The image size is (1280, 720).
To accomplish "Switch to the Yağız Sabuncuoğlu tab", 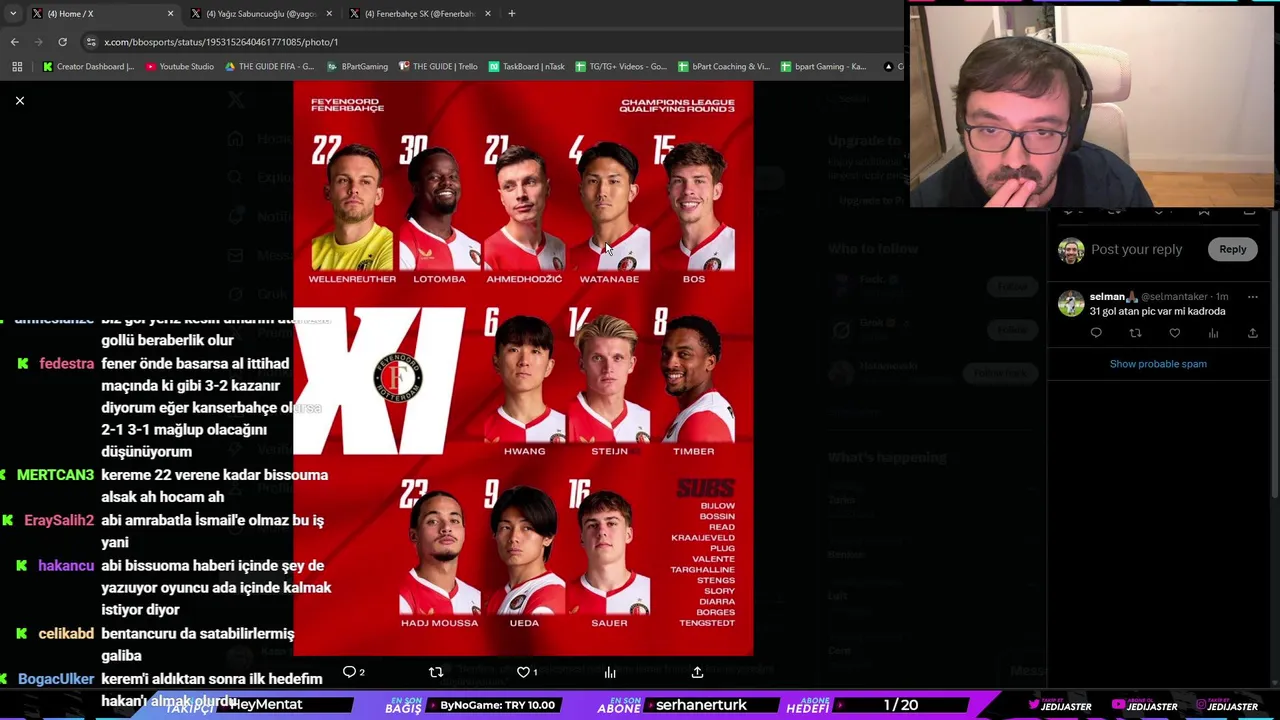I will tap(260, 14).
